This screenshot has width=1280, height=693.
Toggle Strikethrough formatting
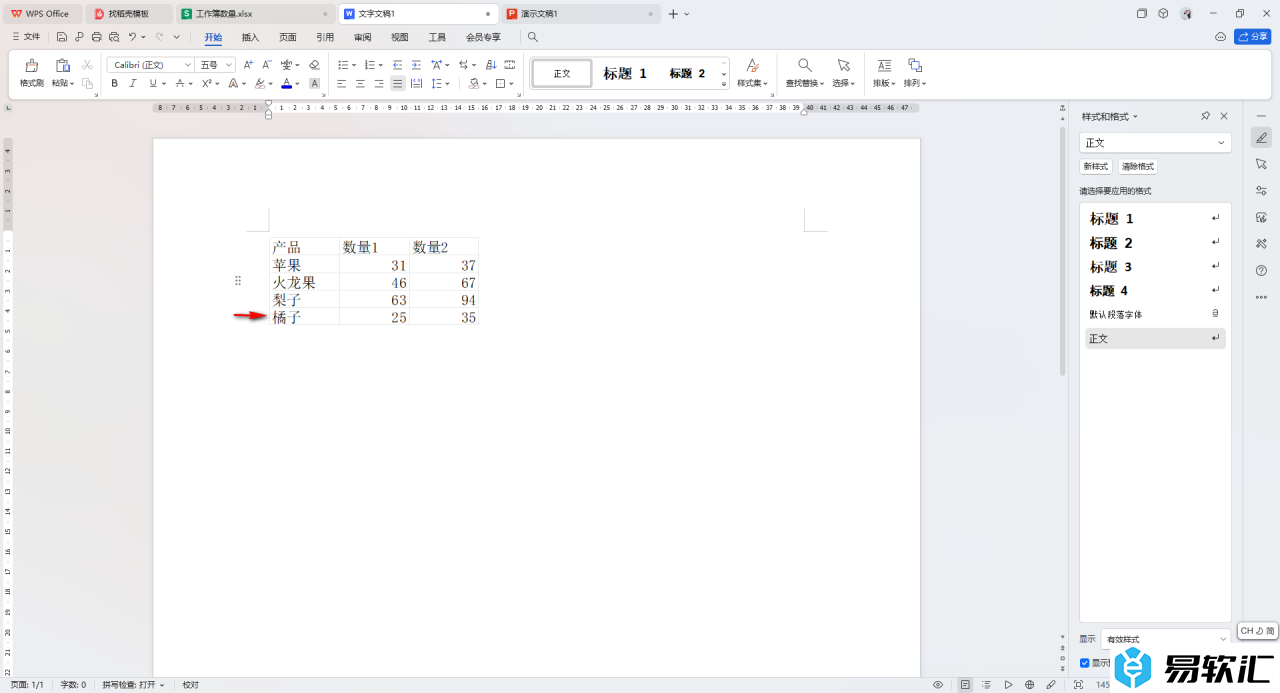coord(180,84)
